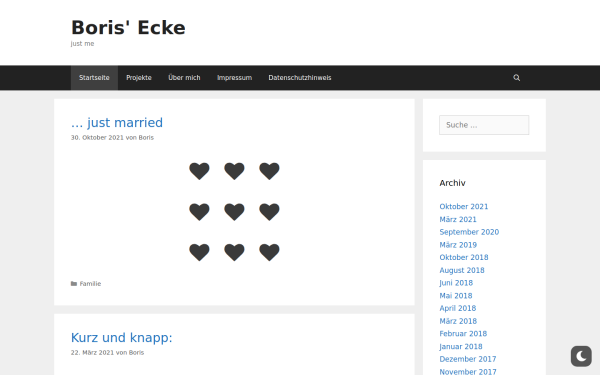
Task: Open the Datenschutzhinweis page
Action: (x=300, y=78)
